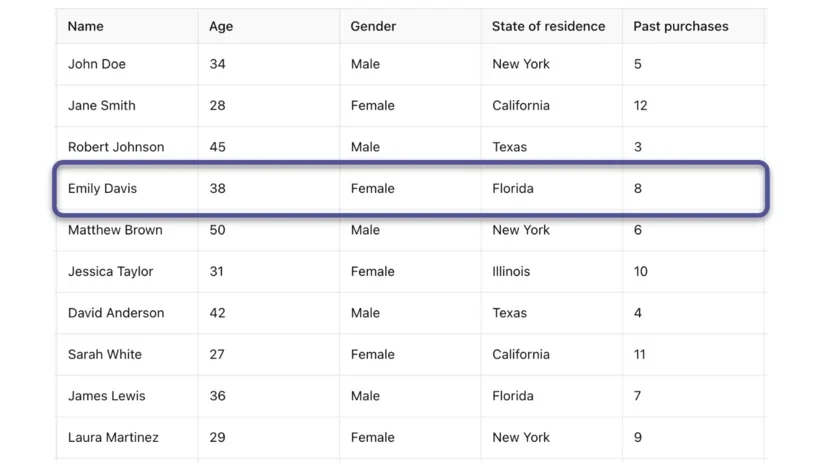Select the David Anderson name cell

(116, 313)
